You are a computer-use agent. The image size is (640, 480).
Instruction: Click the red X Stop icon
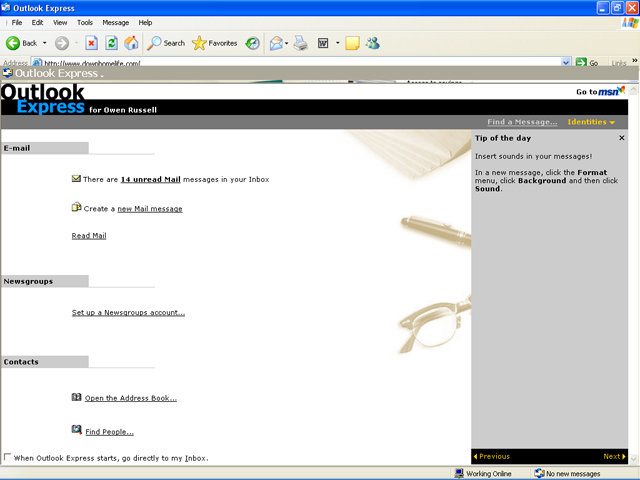tap(91, 43)
